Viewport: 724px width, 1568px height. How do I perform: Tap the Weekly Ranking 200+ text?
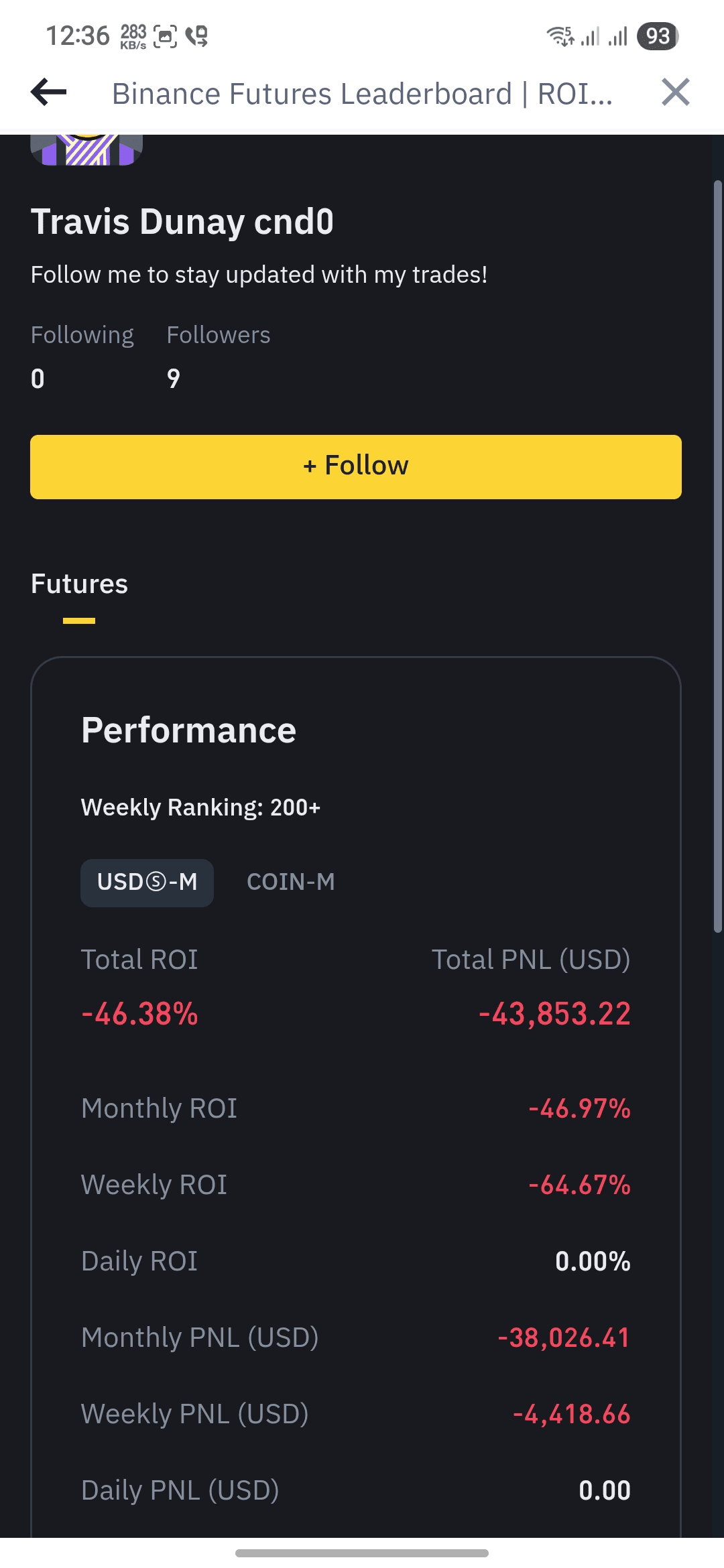tap(200, 807)
